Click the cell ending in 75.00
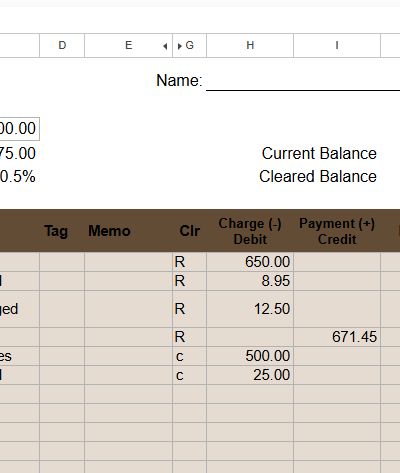The image size is (400, 473). tap(19, 154)
